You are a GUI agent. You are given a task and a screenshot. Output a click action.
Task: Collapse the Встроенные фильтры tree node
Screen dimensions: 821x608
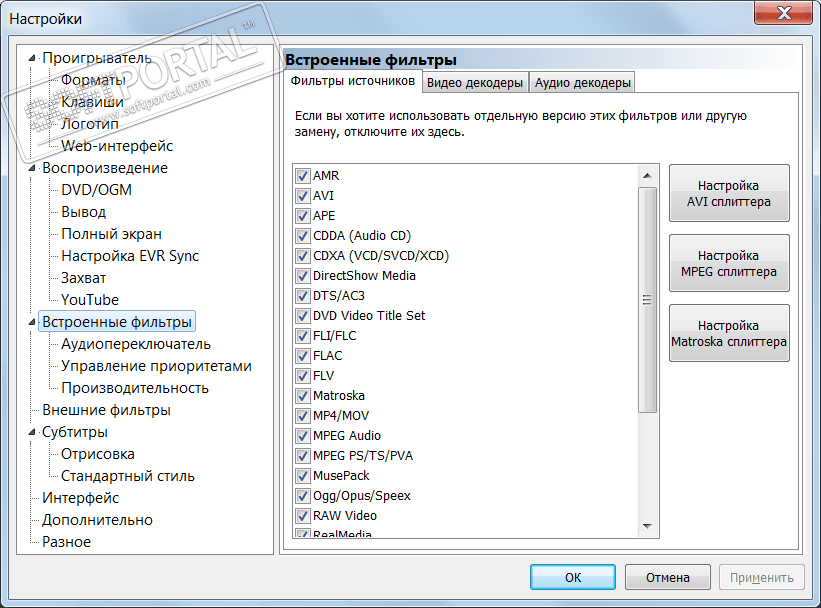(x=31, y=322)
